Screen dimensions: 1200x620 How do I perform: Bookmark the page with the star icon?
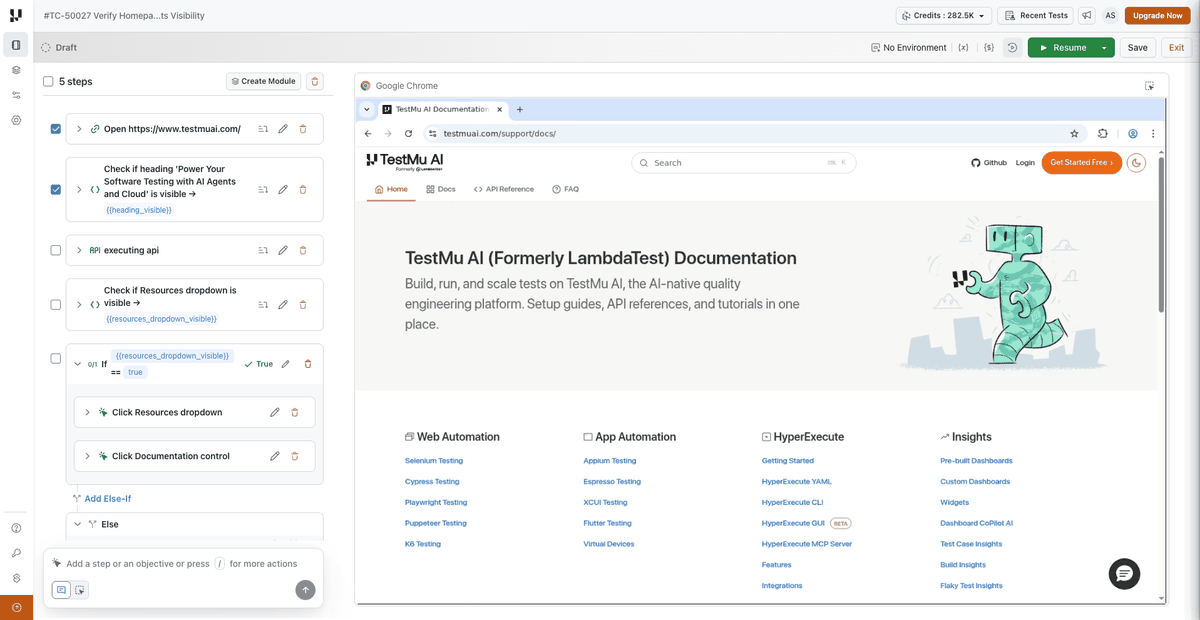pyautogui.click(x=1074, y=133)
